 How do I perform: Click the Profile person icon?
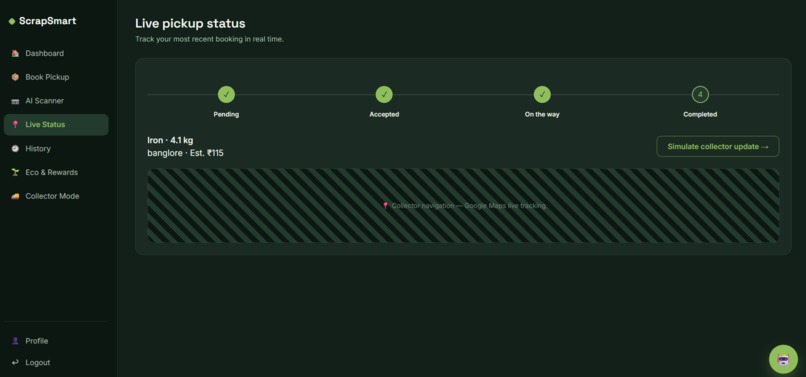pos(15,341)
